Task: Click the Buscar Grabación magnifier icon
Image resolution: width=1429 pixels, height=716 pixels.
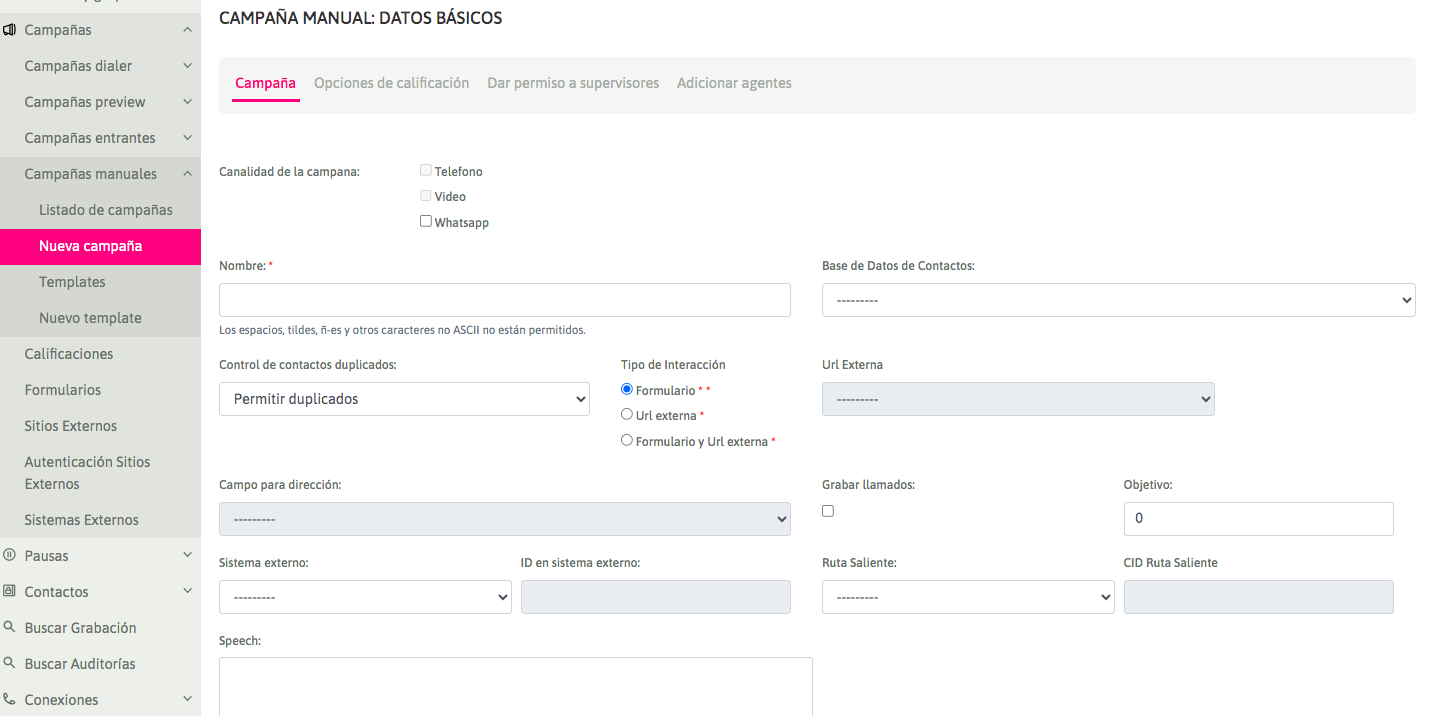Action: (9, 628)
